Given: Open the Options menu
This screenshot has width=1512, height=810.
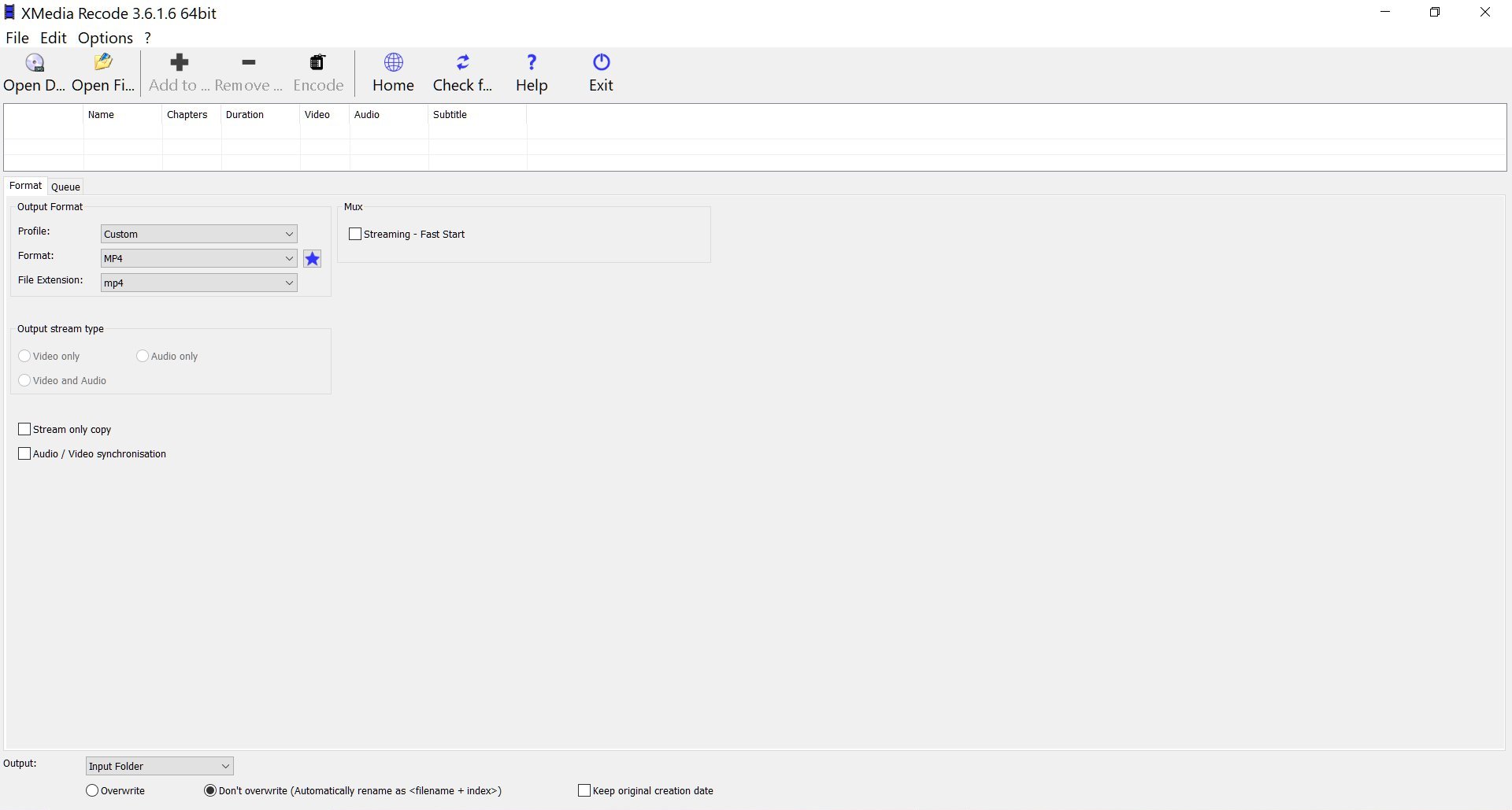Looking at the screenshot, I should (106, 38).
